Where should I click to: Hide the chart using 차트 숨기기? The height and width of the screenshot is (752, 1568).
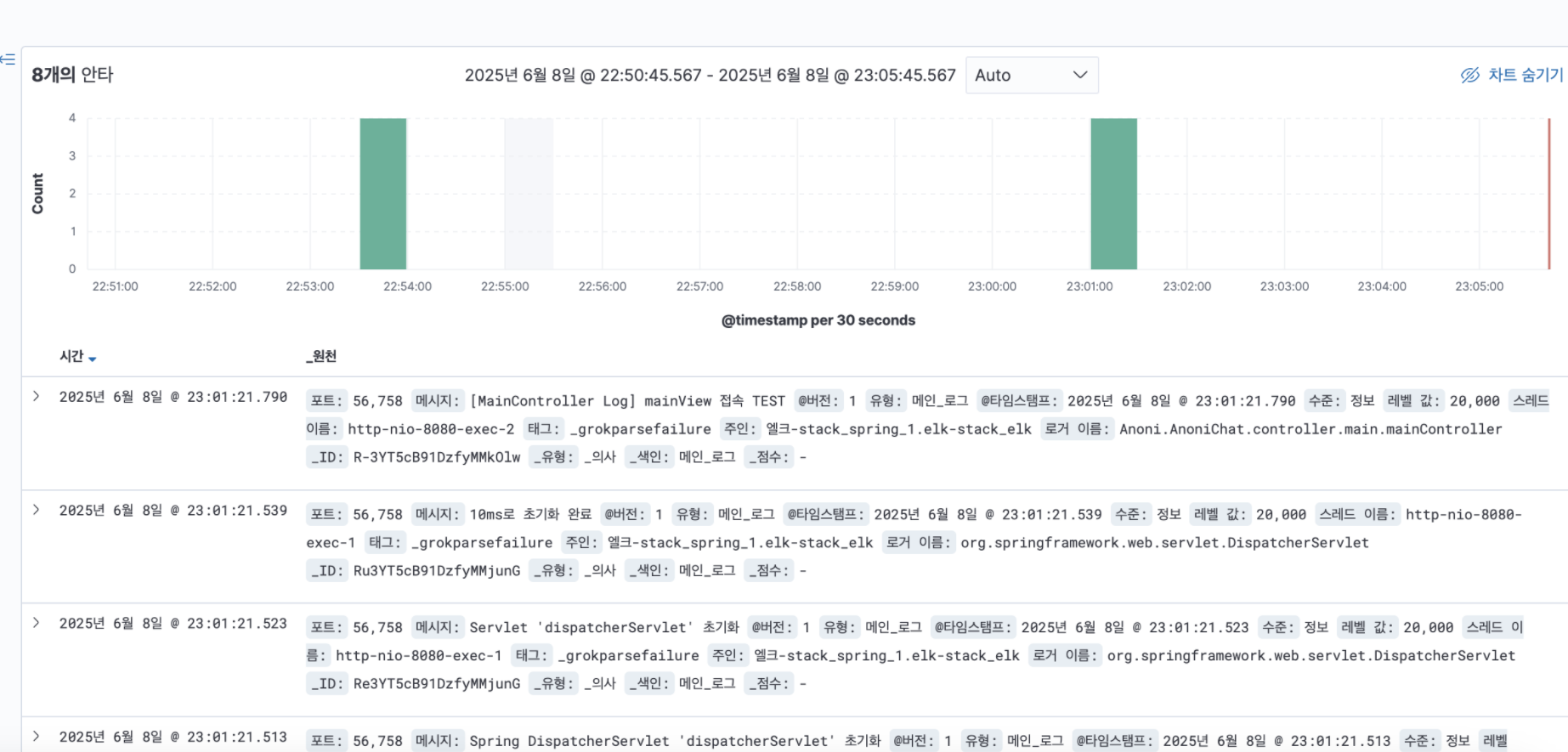(x=1512, y=75)
